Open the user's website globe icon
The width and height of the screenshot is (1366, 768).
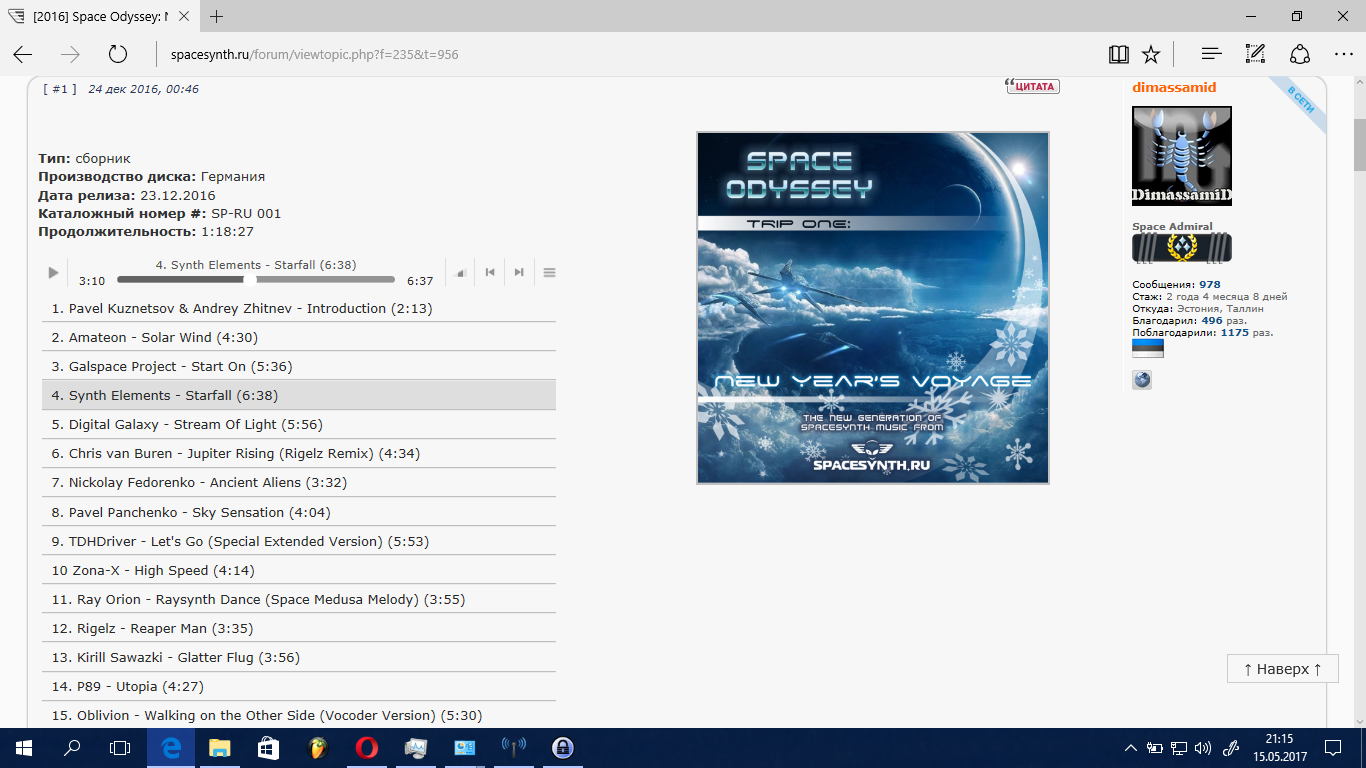(1142, 380)
